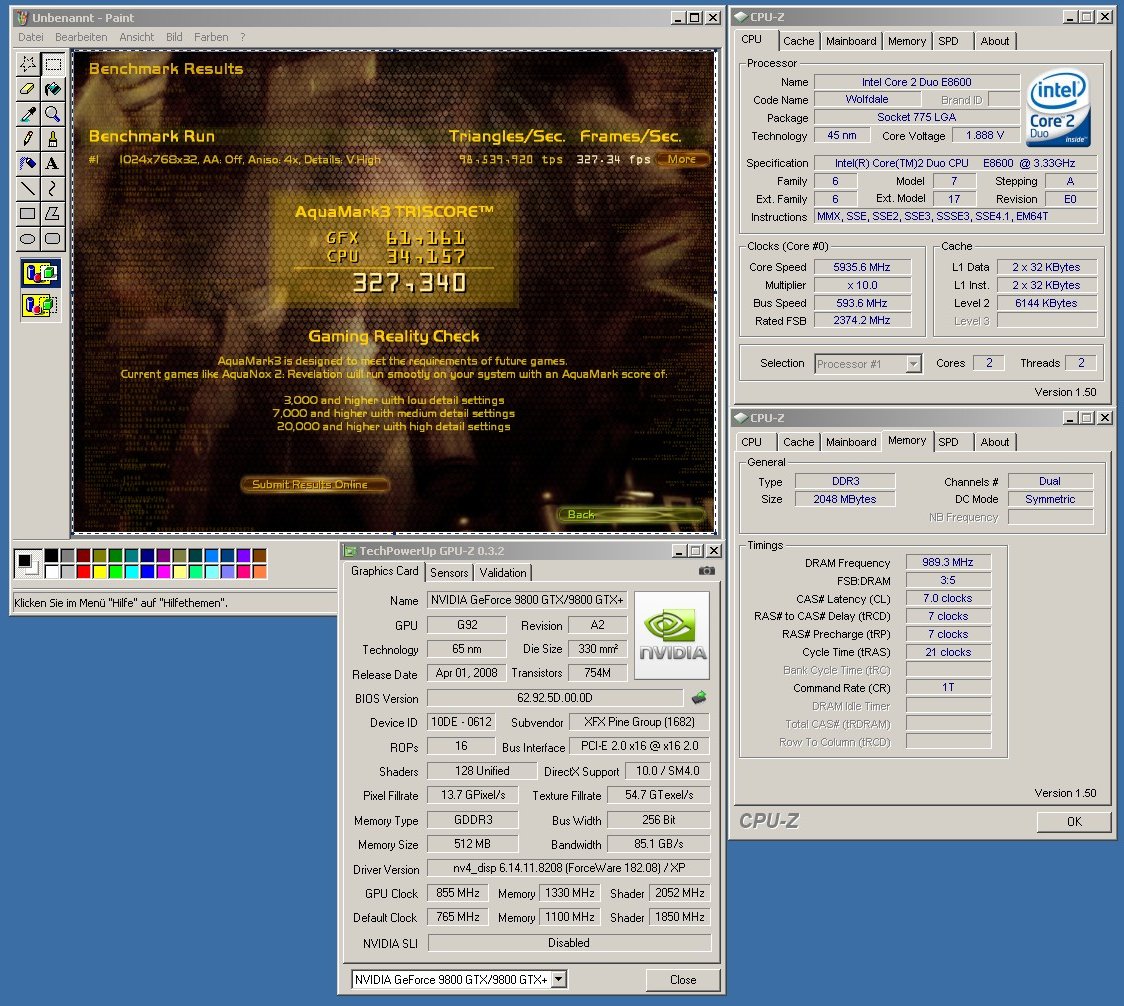Click the Core Speed value '5935.6 MHz'

click(x=862, y=267)
